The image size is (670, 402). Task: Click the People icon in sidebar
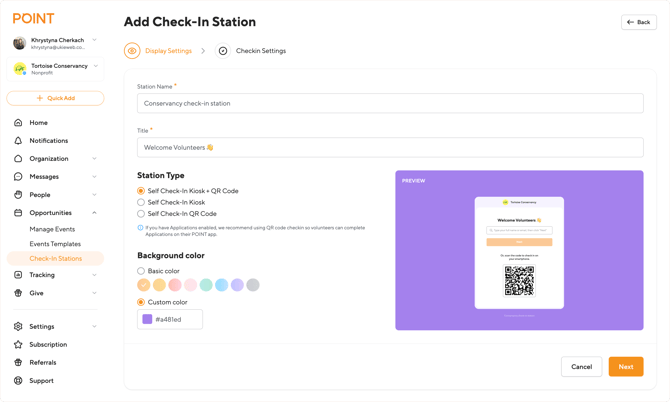click(x=18, y=195)
